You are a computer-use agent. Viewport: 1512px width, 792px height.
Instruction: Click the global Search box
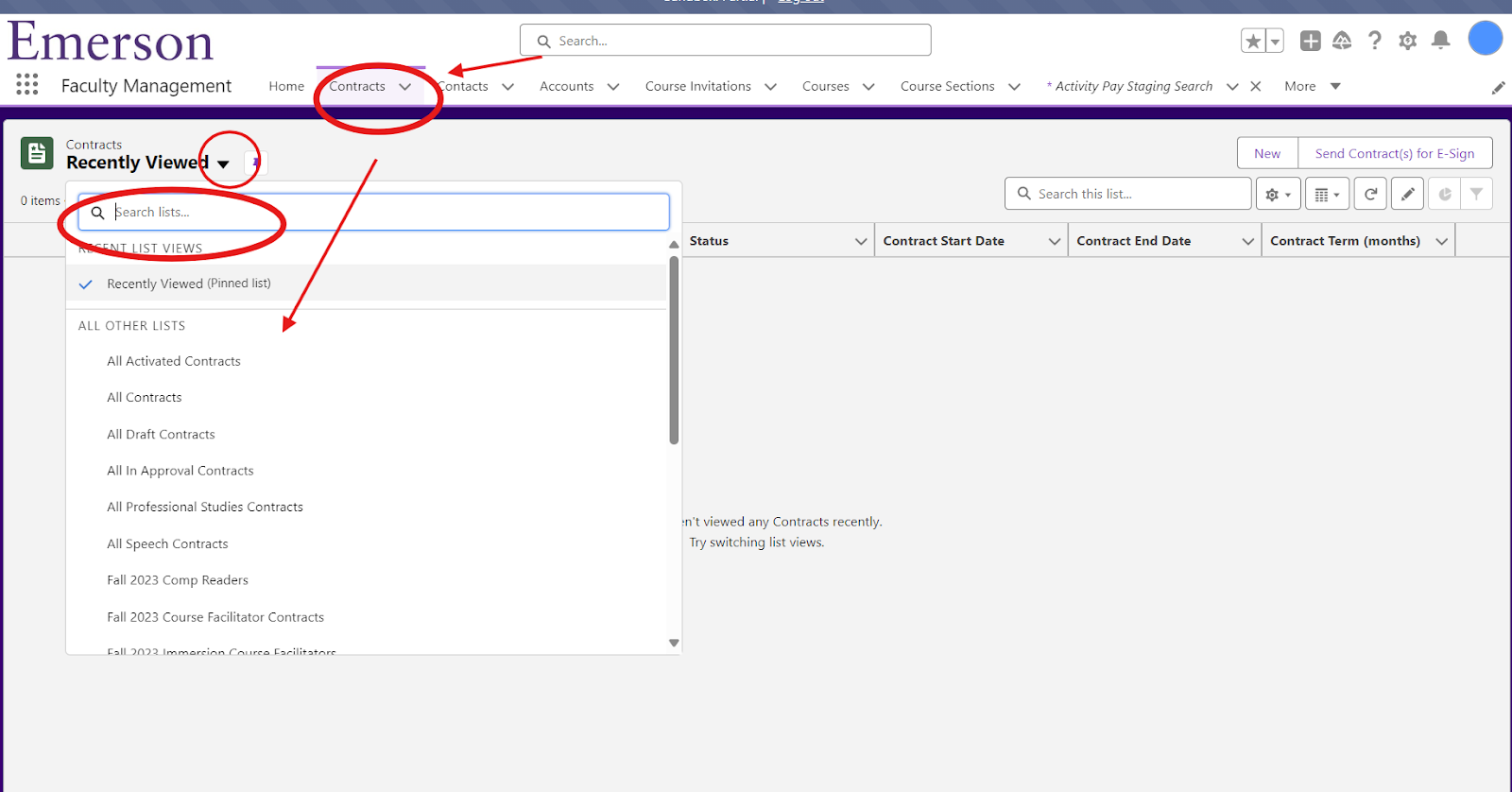pos(725,41)
